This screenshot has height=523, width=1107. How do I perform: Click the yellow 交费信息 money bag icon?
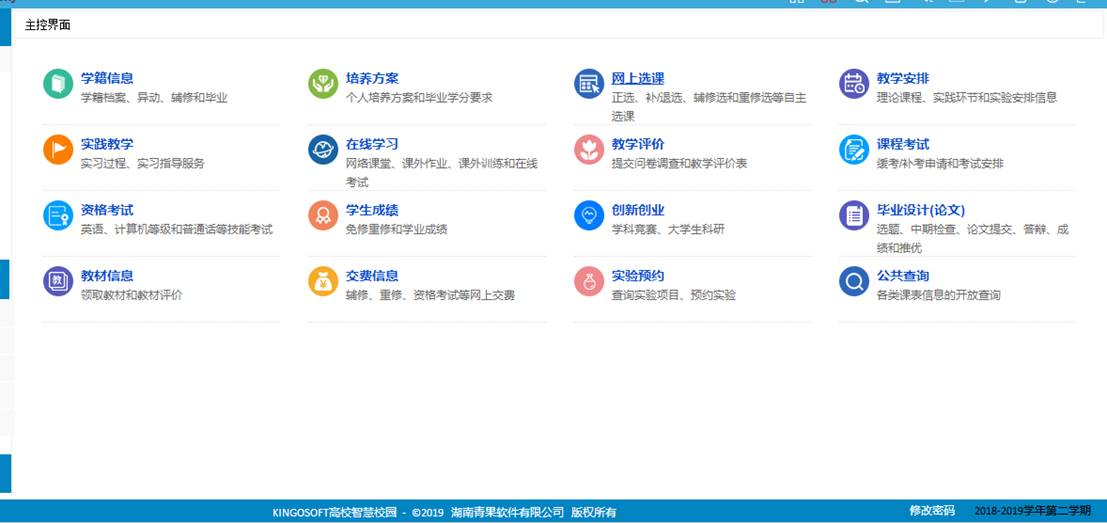323,281
